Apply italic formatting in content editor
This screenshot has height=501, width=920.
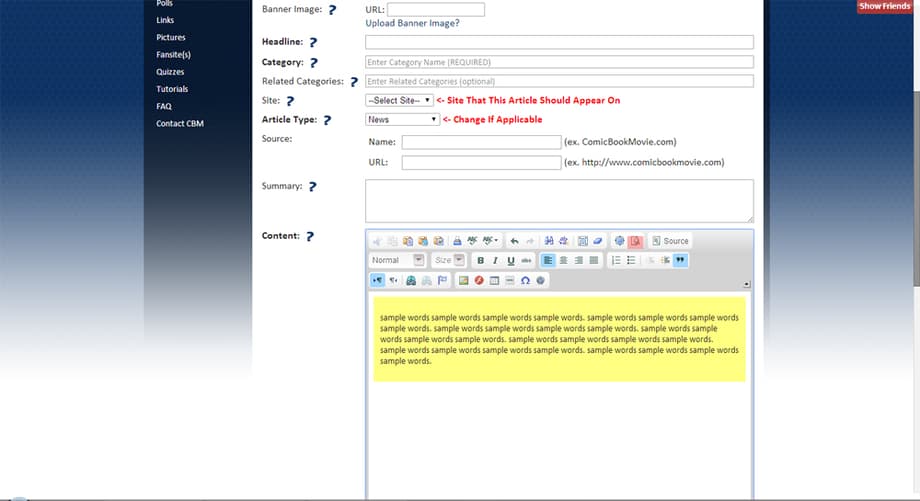495,260
